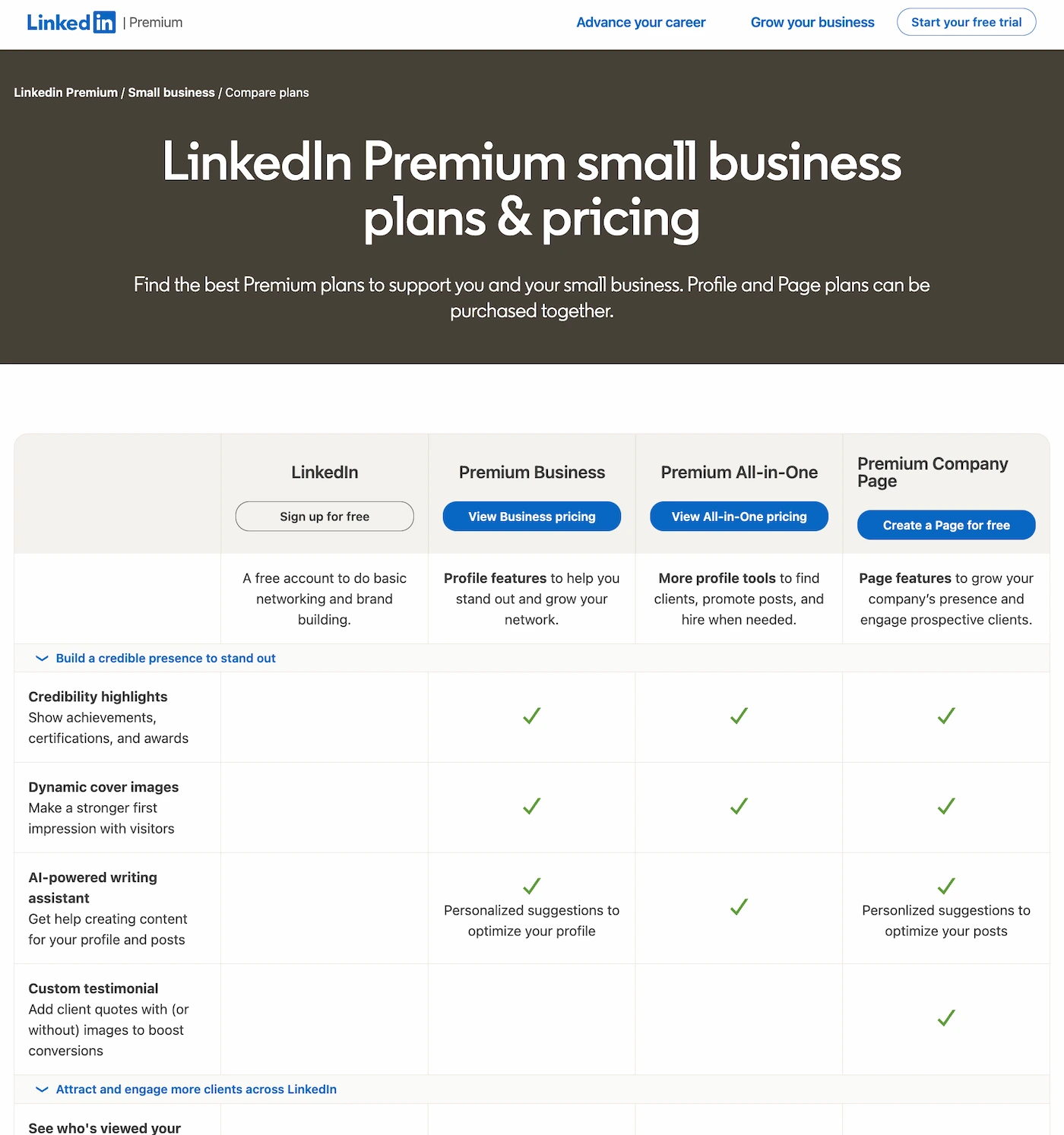Click the Credibility highlights checkmark under Premium Company Page
The width and height of the screenshot is (1064, 1135).
coord(946,716)
